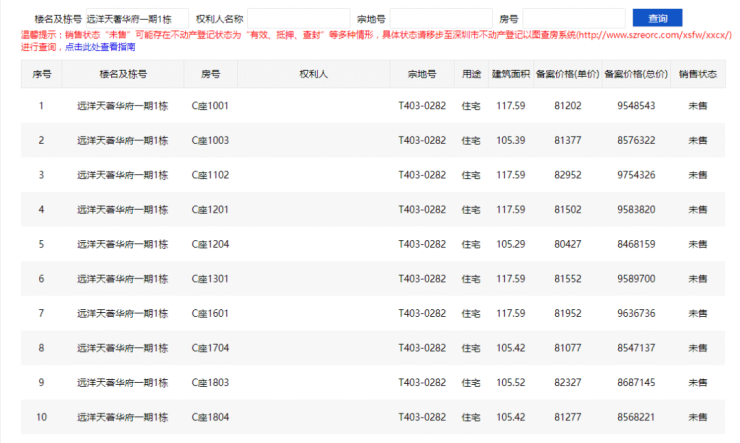The width and height of the screenshot is (740, 443).
Task: Select room cell C座1001
Action: 210,106
